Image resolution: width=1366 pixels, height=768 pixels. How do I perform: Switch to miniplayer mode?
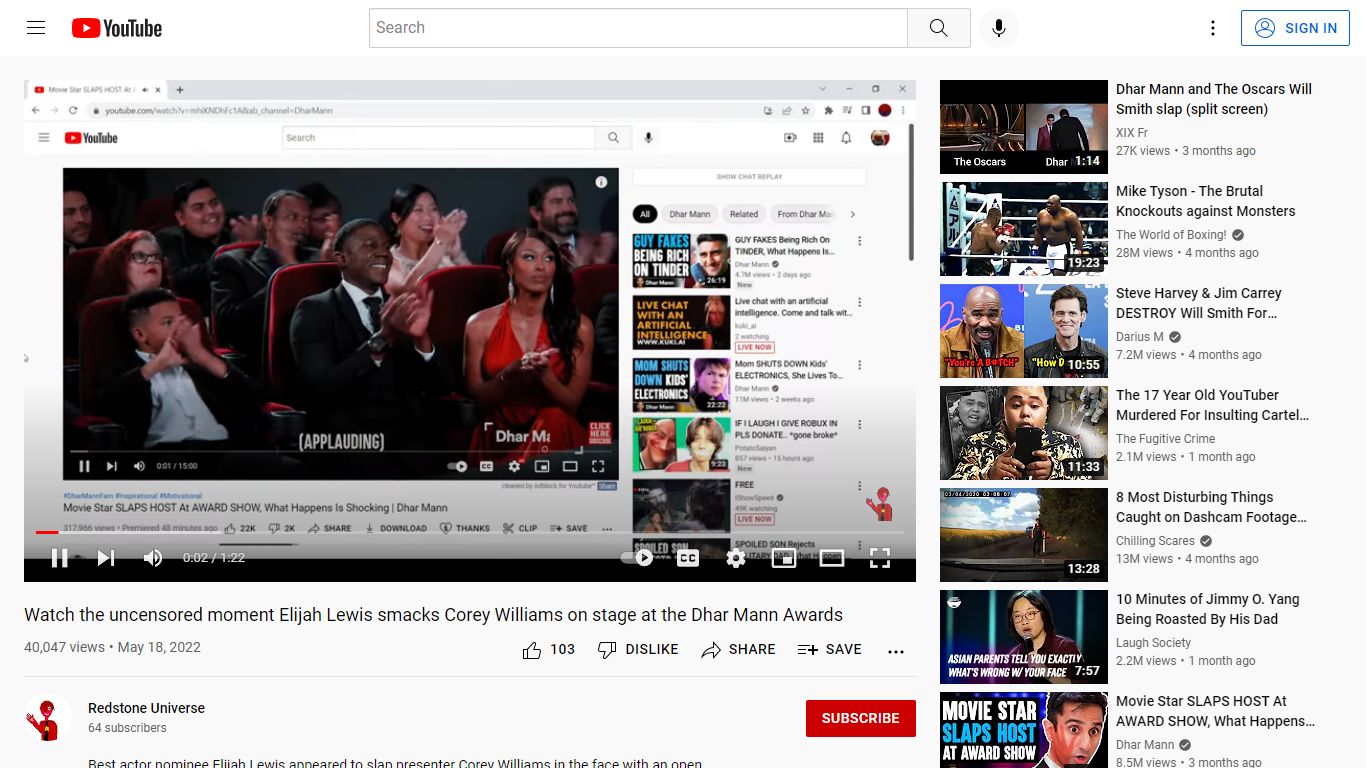tap(784, 558)
